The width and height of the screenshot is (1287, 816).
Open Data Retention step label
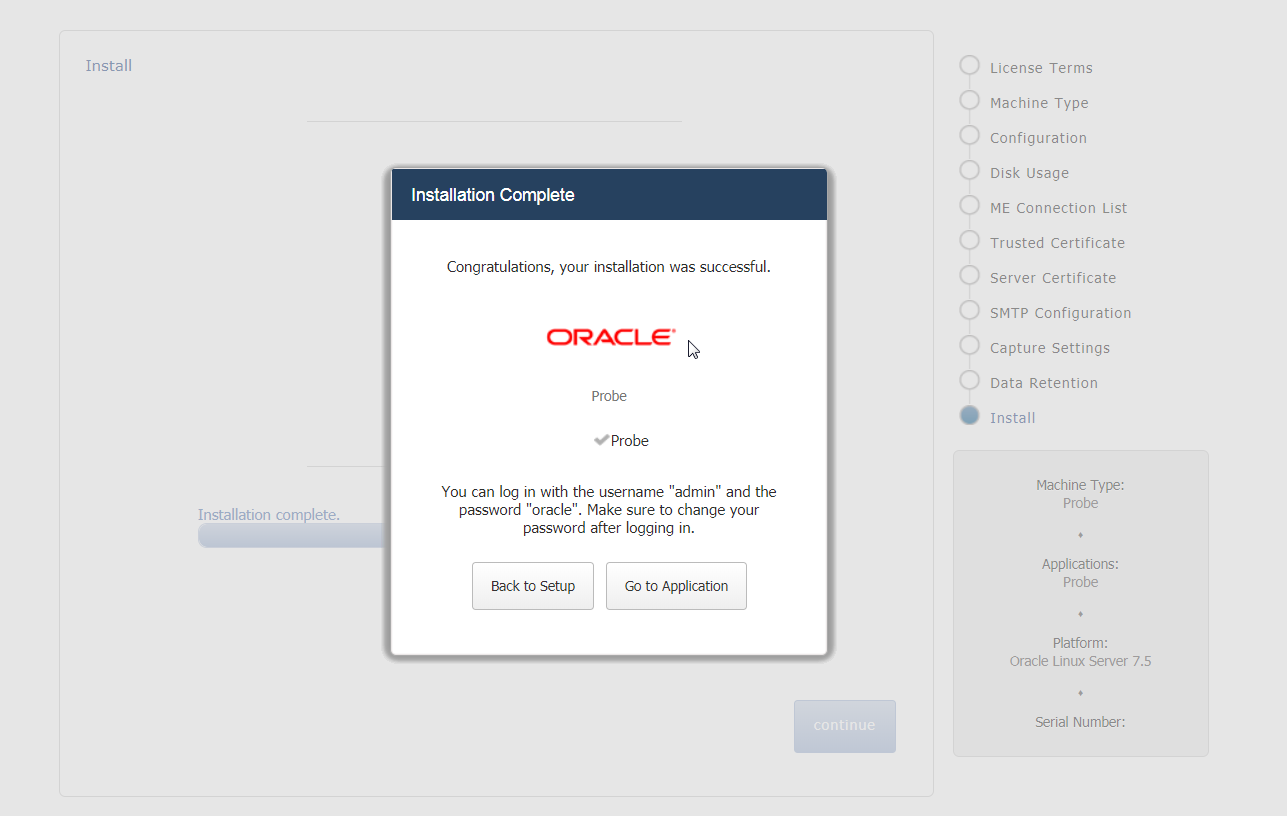click(x=1044, y=383)
